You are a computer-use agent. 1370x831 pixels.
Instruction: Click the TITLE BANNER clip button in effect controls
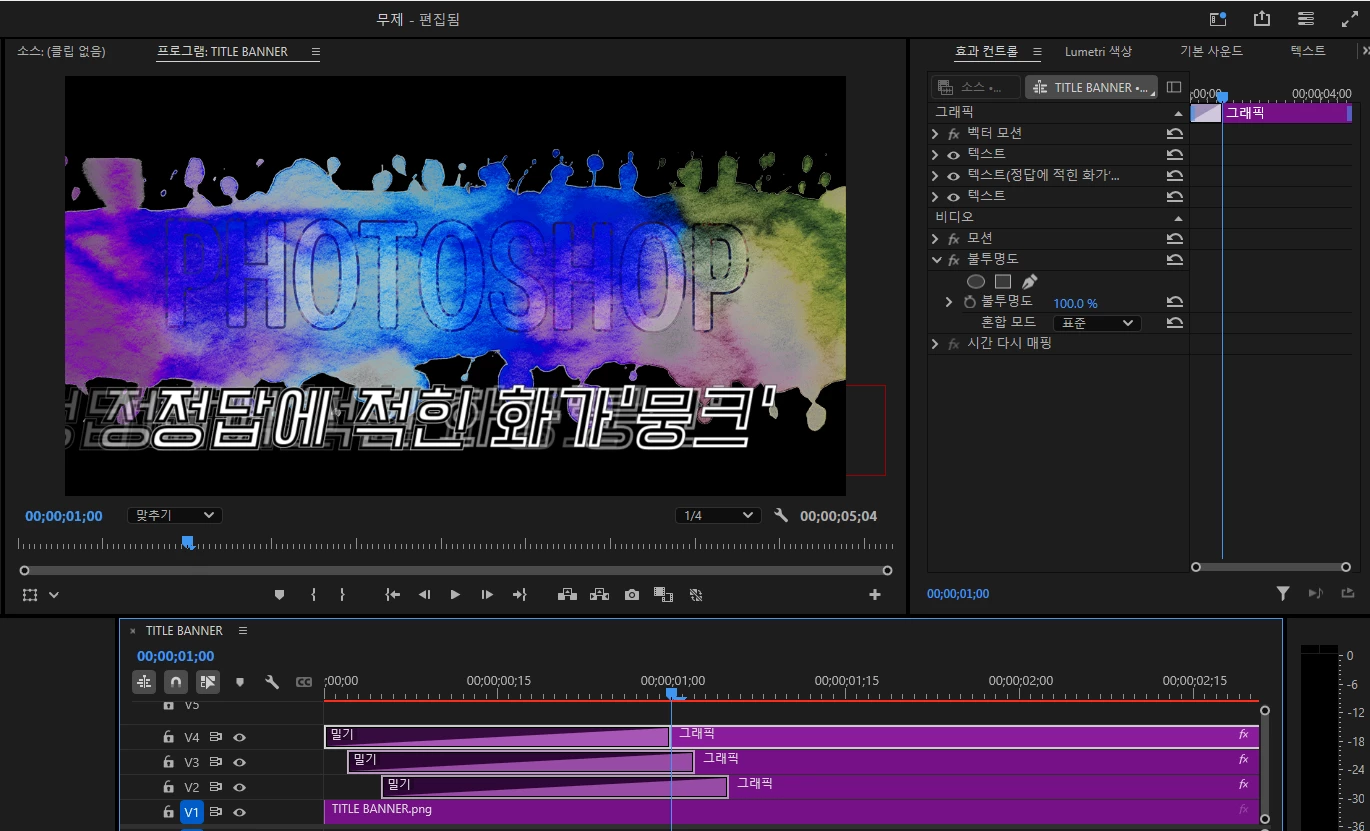tap(1091, 87)
